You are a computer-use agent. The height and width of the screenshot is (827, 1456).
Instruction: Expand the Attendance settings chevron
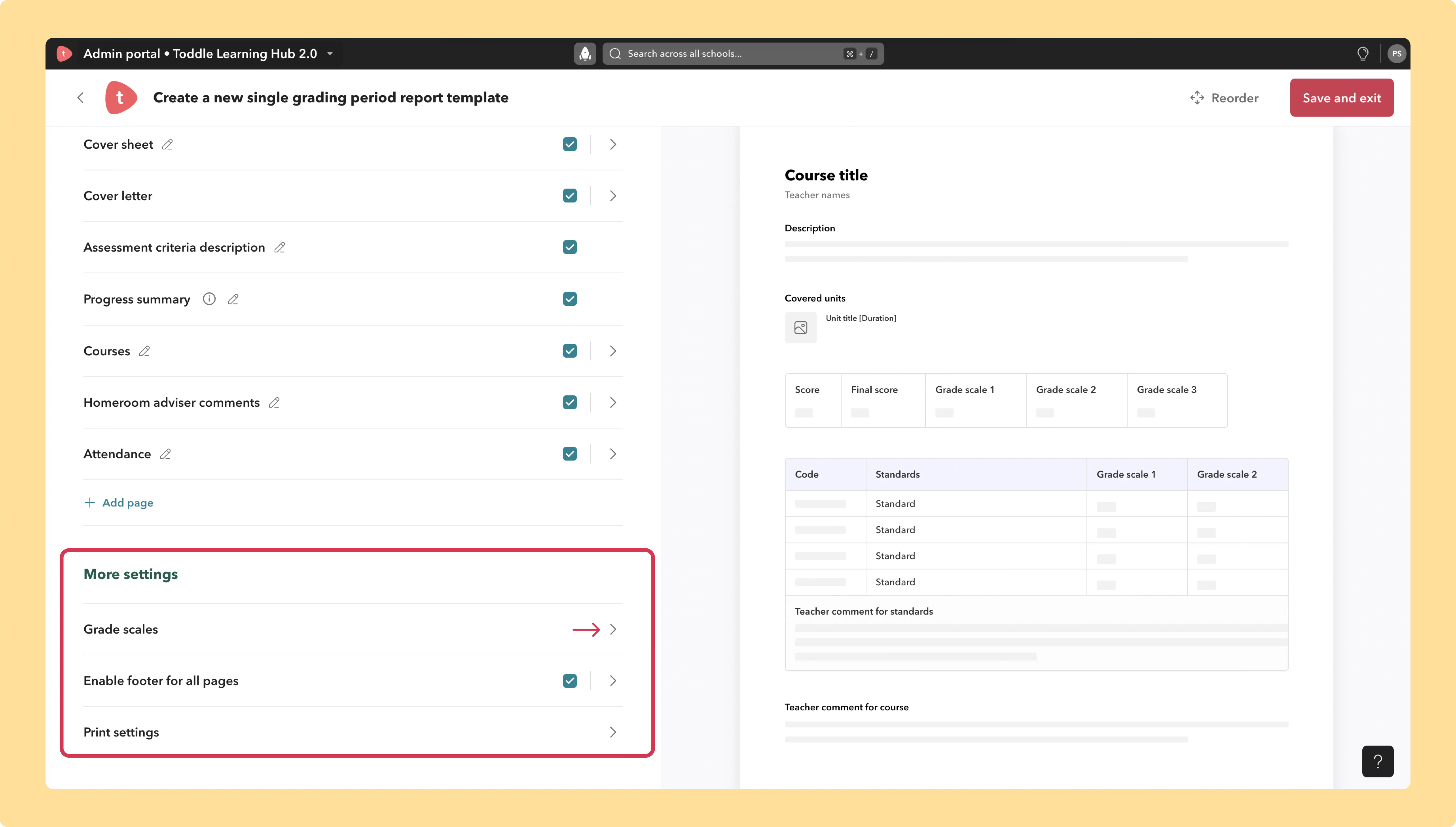click(613, 454)
